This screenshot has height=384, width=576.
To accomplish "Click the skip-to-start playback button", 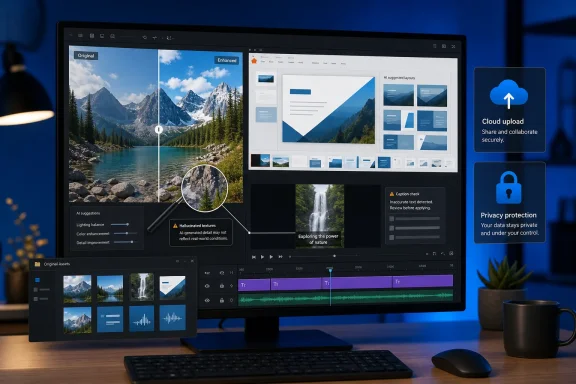I will tap(254, 257).
